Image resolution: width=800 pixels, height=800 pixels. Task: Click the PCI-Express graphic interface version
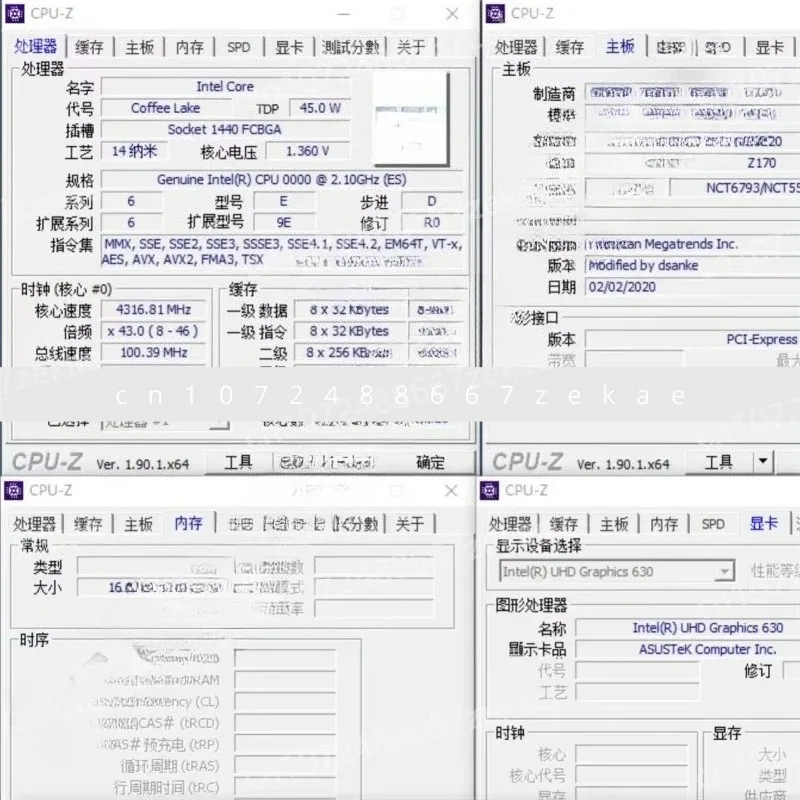[692, 339]
